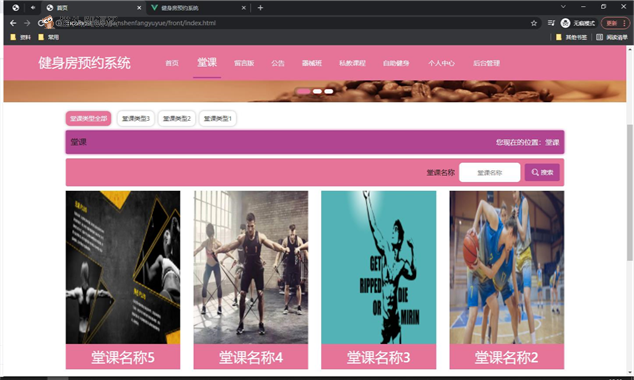The image size is (634, 380).
Task: Open the 堂课名称5 class image
Action: point(123,267)
